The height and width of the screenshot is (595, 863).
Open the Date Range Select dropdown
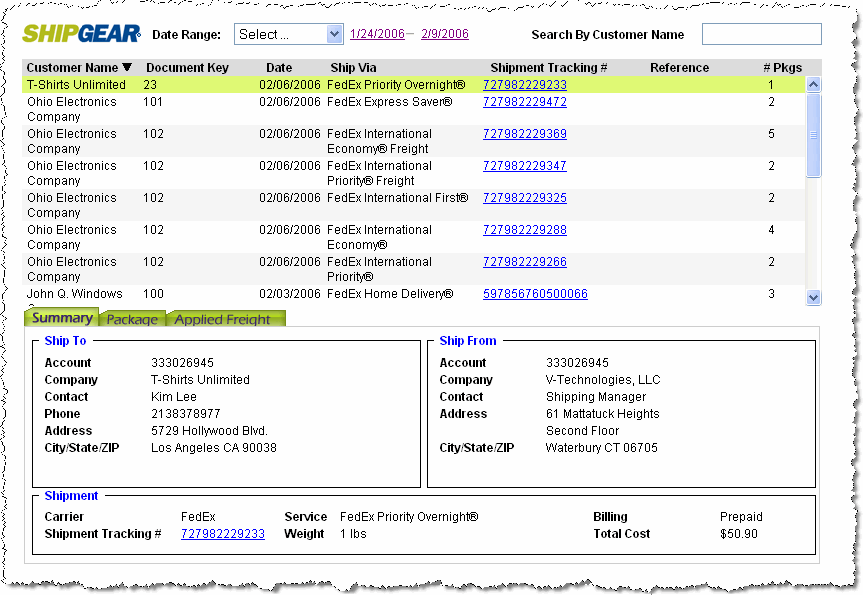pyautogui.click(x=289, y=34)
